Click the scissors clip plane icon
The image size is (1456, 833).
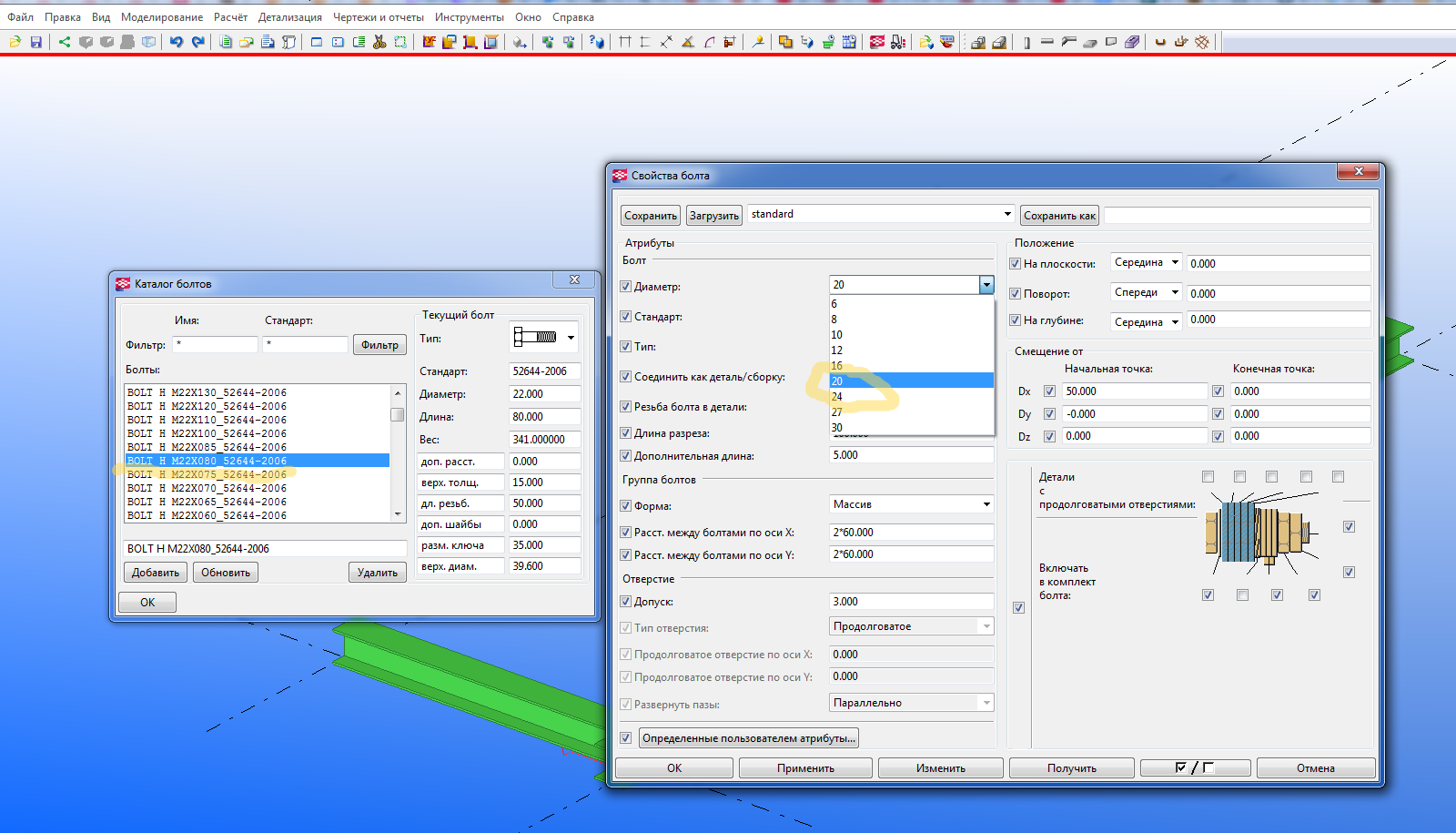pos(379,42)
